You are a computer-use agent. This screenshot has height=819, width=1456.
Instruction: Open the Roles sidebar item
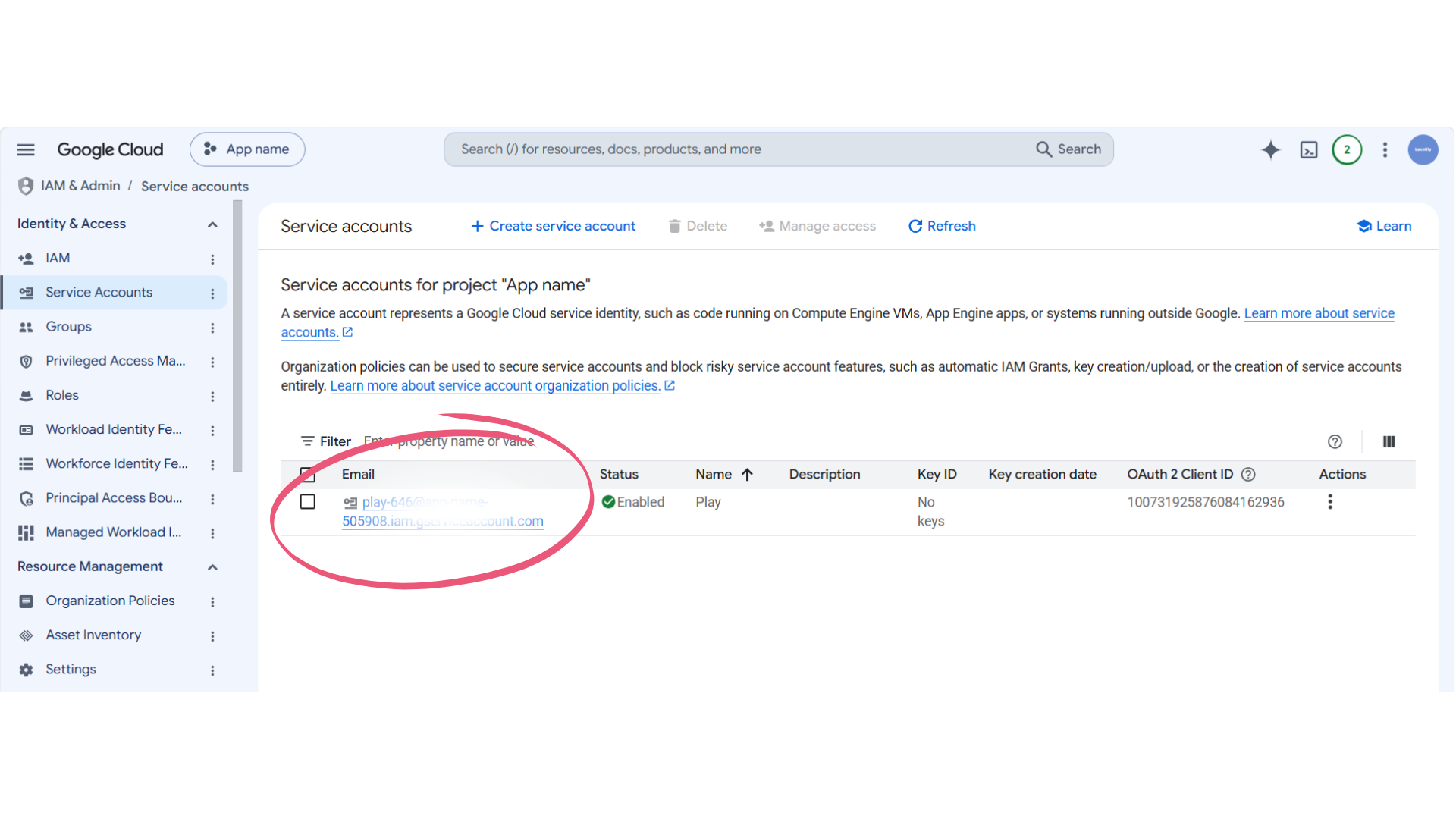(x=62, y=395)
